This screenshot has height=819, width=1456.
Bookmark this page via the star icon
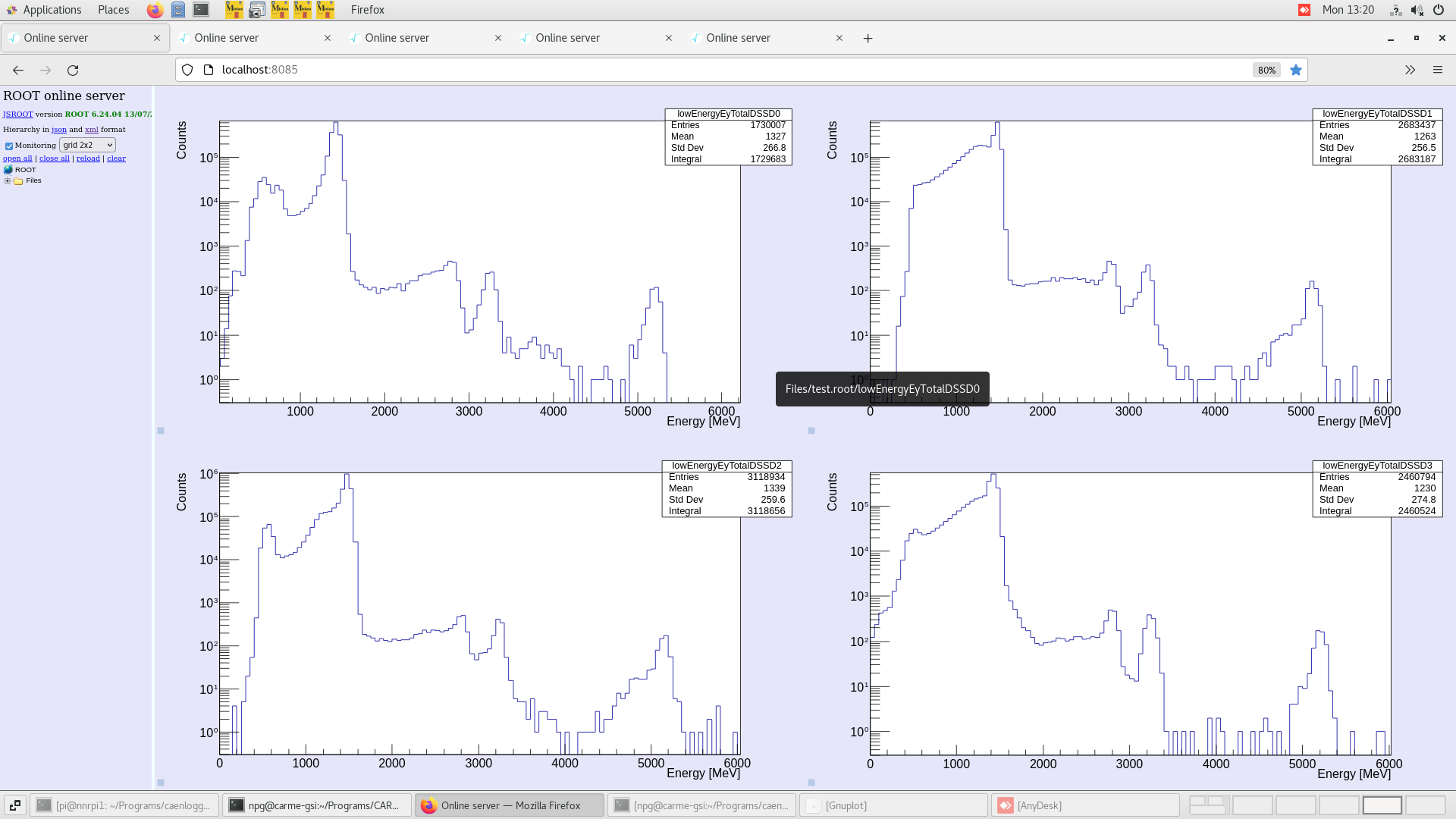click(x=1296, y=70)
